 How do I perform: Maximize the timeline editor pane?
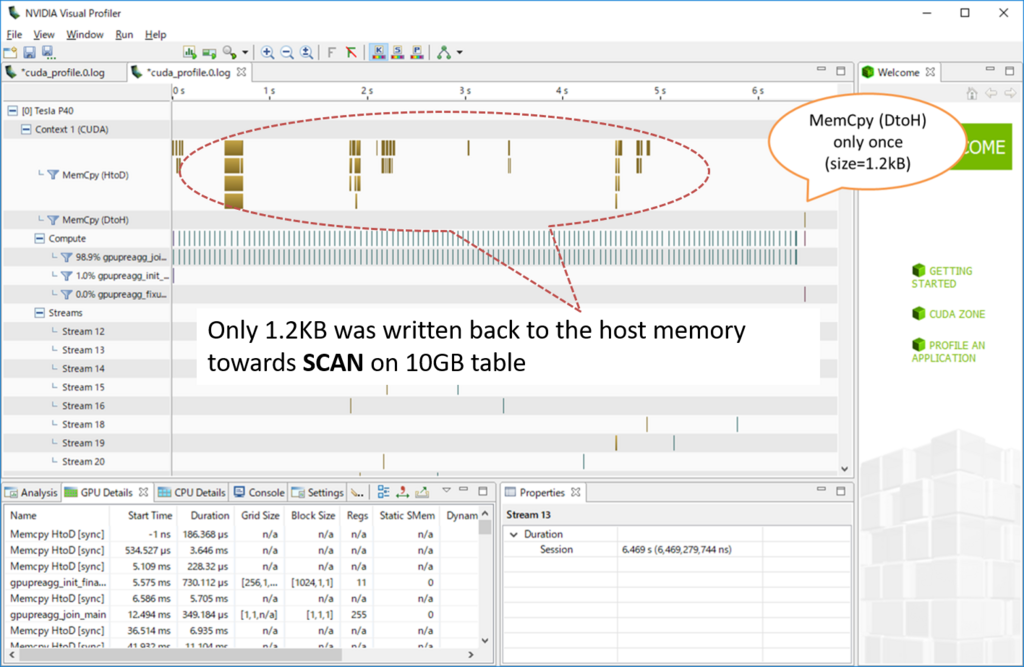840,71
